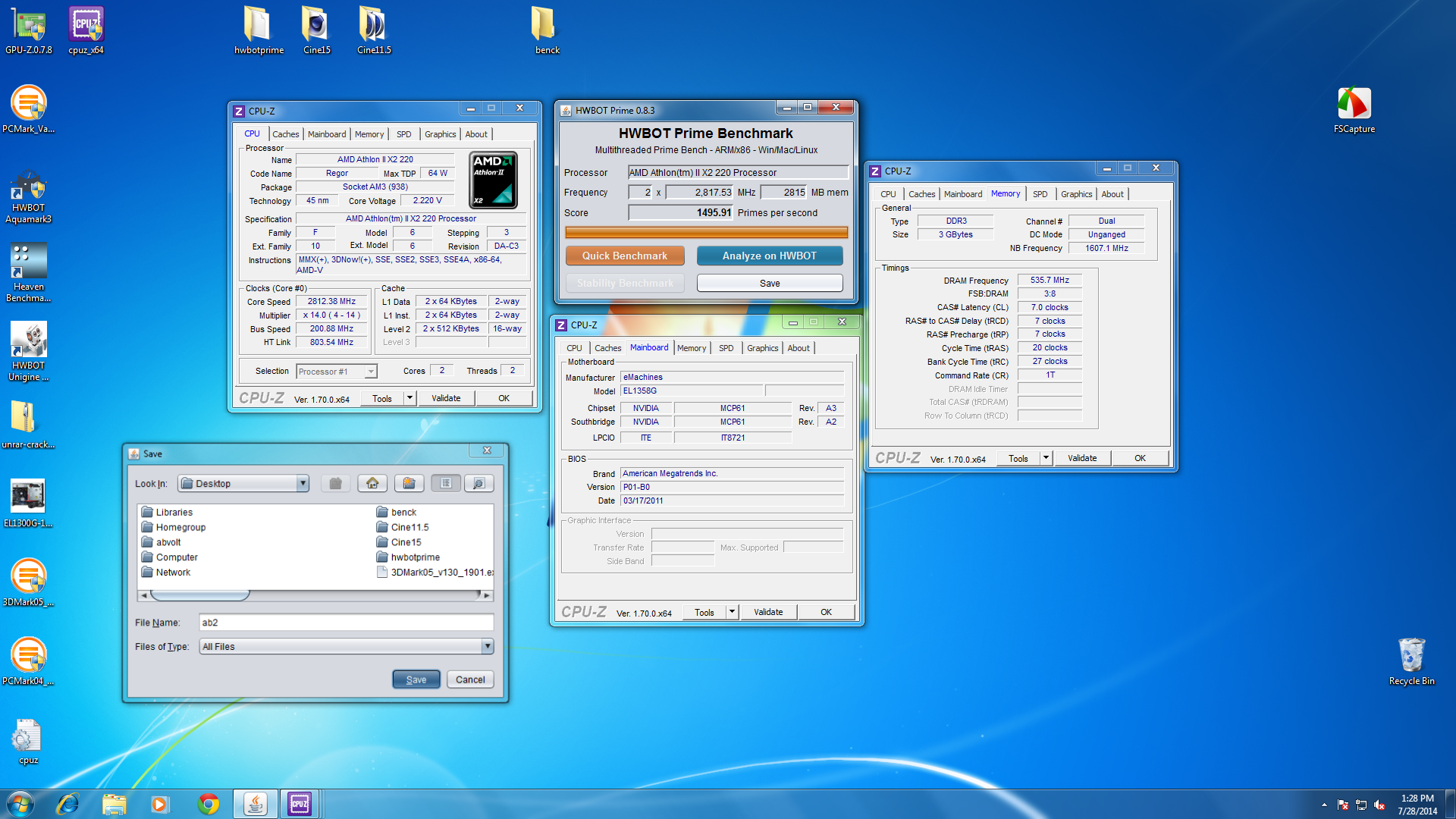Go to home folder in Save dialog
Screen dimensions: 1456x819
372,483
